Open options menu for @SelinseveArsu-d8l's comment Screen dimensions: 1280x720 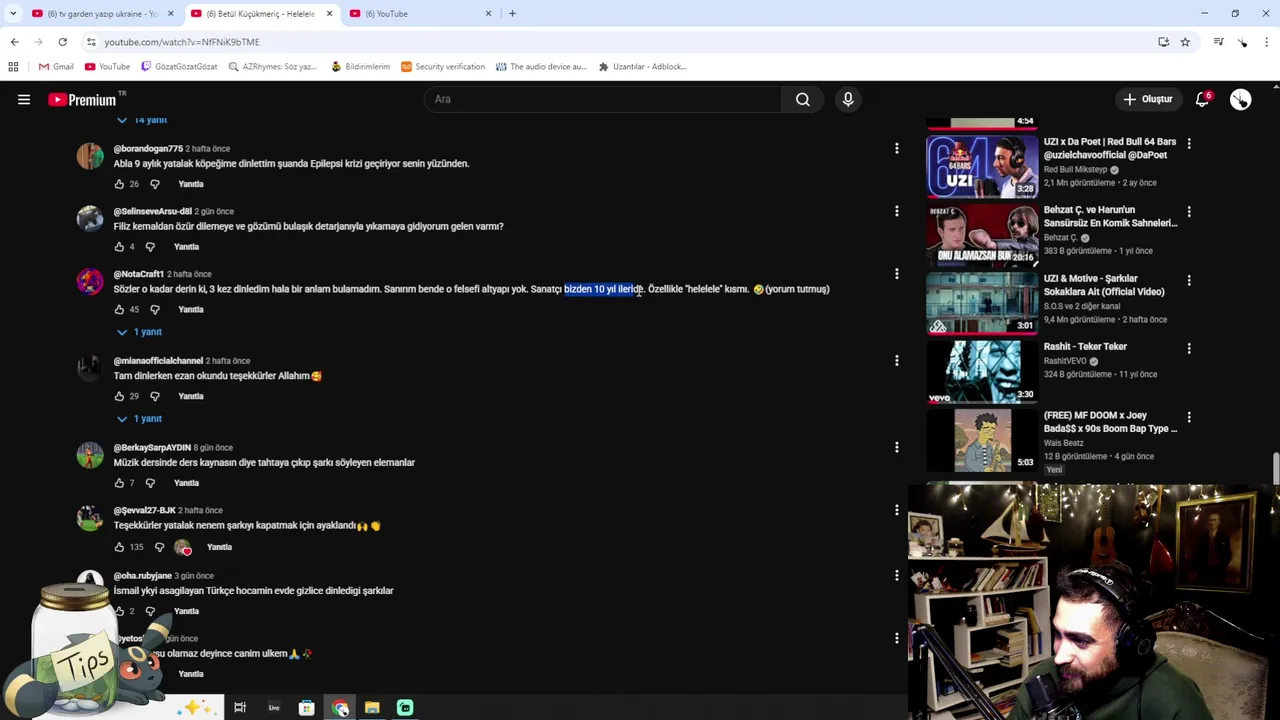click(x=896, y=211)
